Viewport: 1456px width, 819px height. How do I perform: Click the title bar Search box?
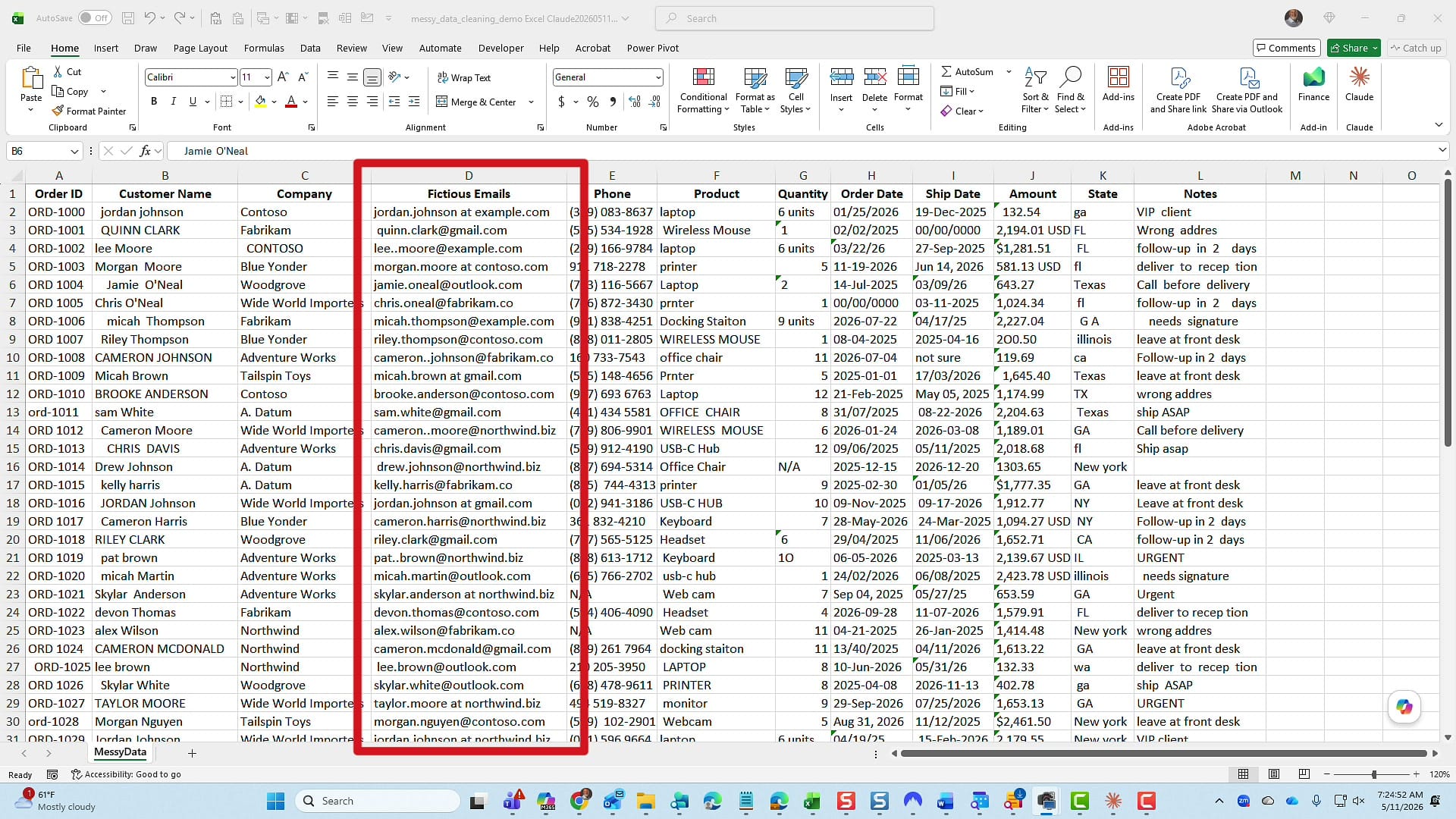coord(795,18)
